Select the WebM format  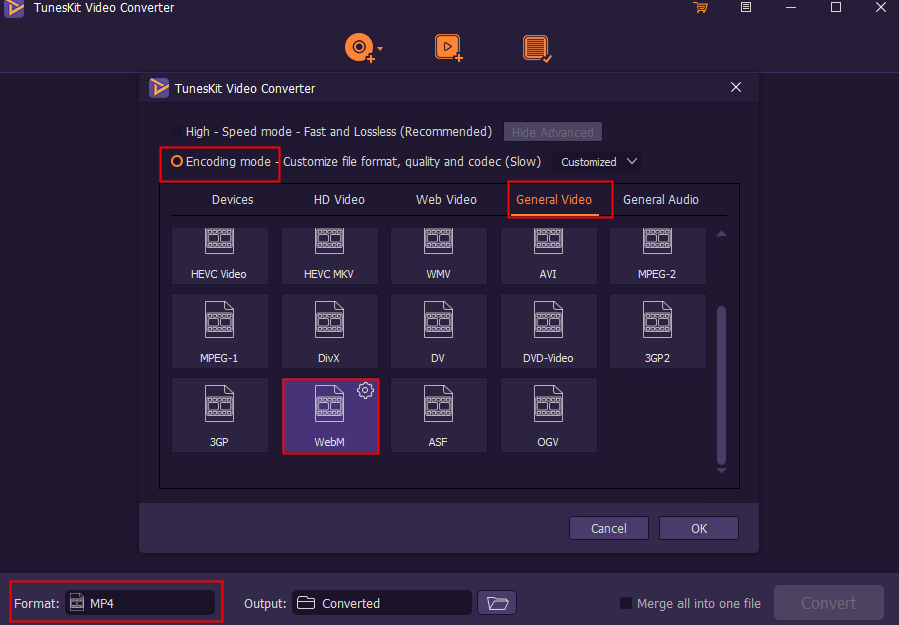click(330, 416)
